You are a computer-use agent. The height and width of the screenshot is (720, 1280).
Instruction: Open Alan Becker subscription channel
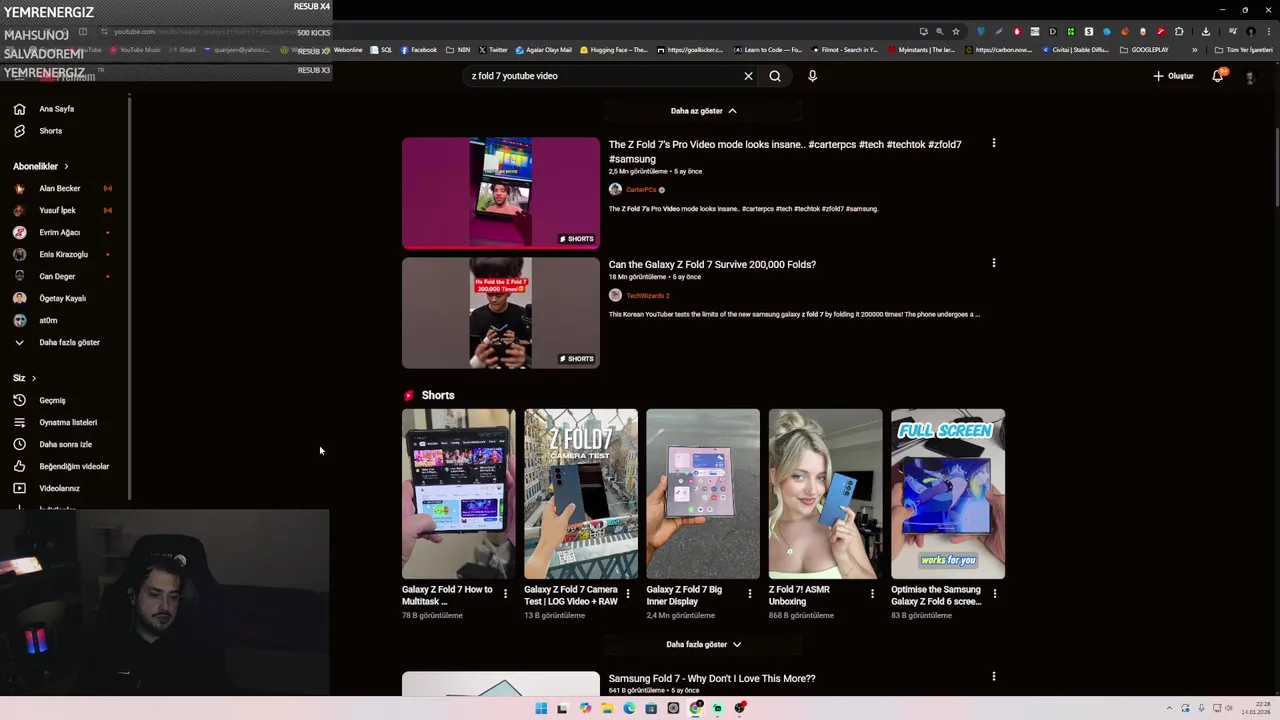(x=62, y=188)
